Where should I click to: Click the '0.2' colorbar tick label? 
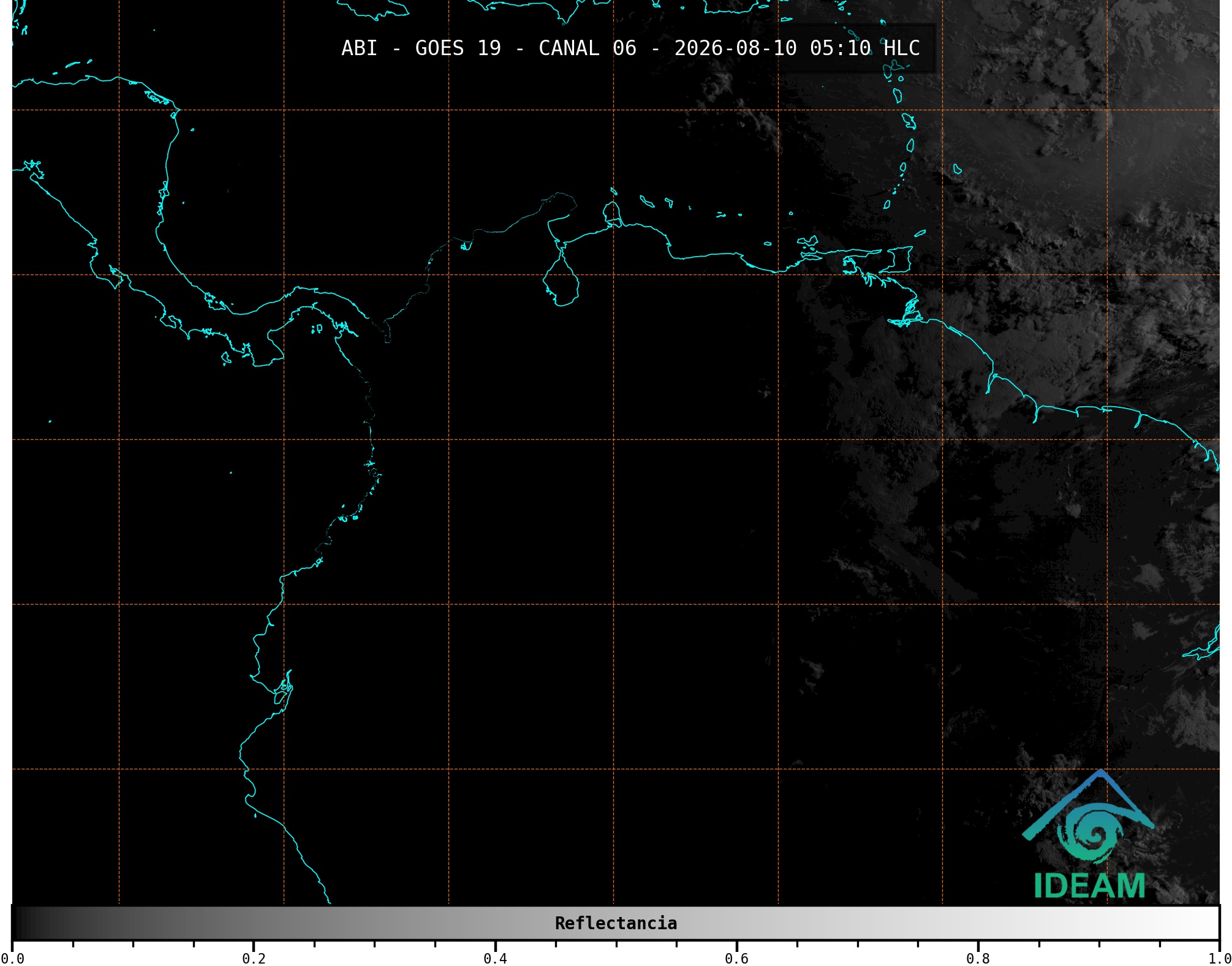tap(254, 959)
